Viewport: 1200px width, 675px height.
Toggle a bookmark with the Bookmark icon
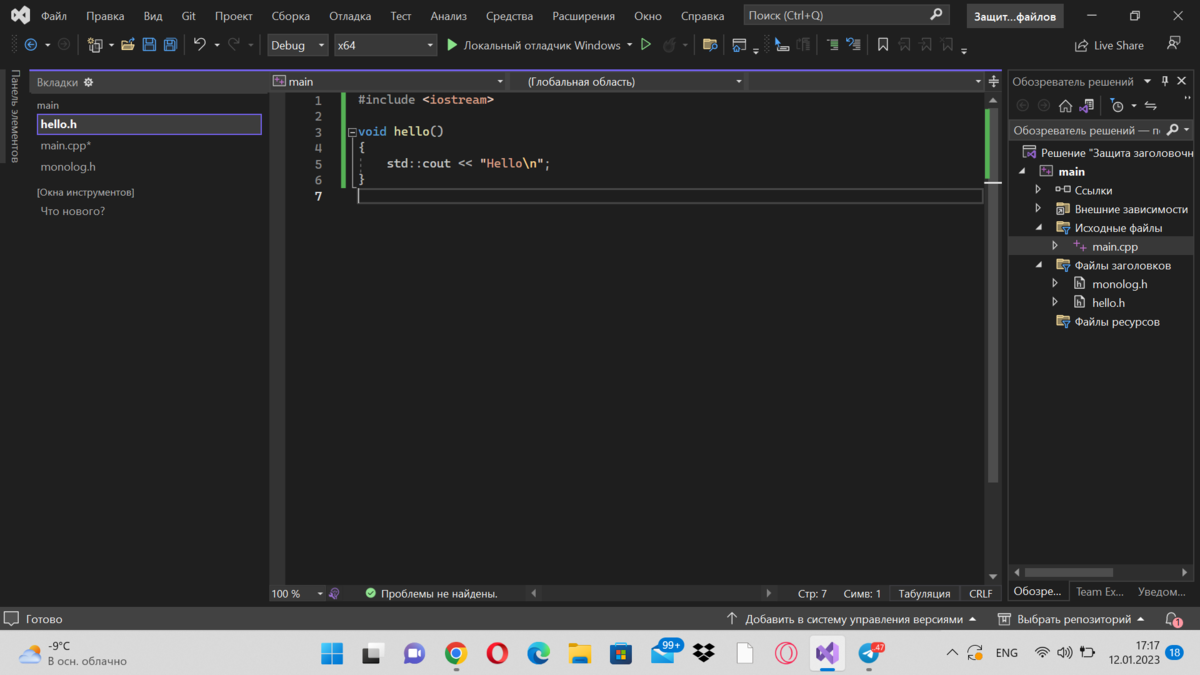tap(883, 45)
